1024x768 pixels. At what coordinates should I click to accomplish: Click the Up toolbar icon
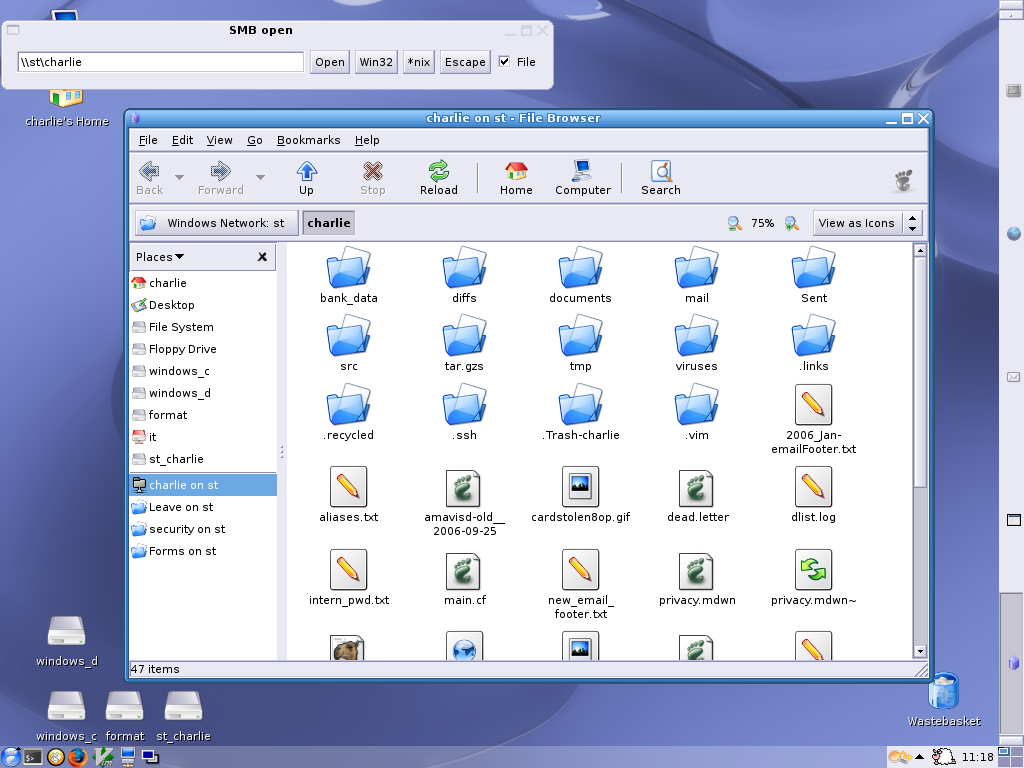[306, 177]
